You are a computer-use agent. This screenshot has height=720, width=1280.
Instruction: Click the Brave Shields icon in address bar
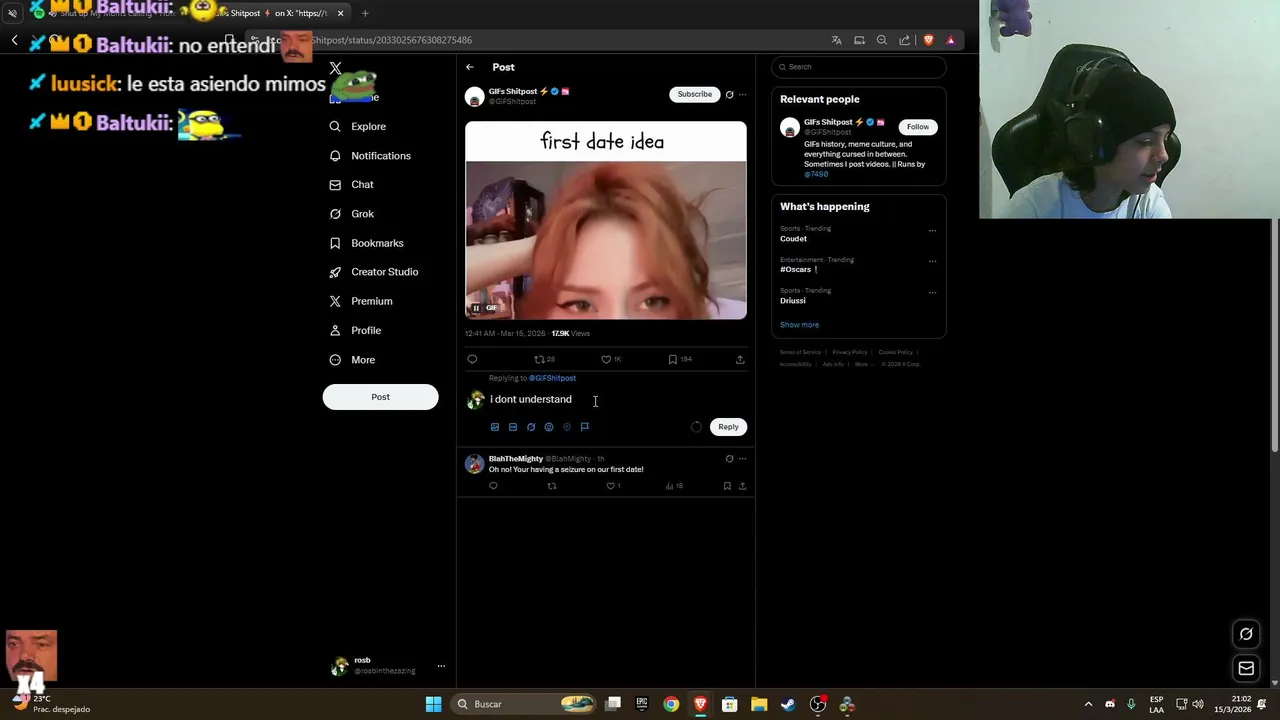928,40
